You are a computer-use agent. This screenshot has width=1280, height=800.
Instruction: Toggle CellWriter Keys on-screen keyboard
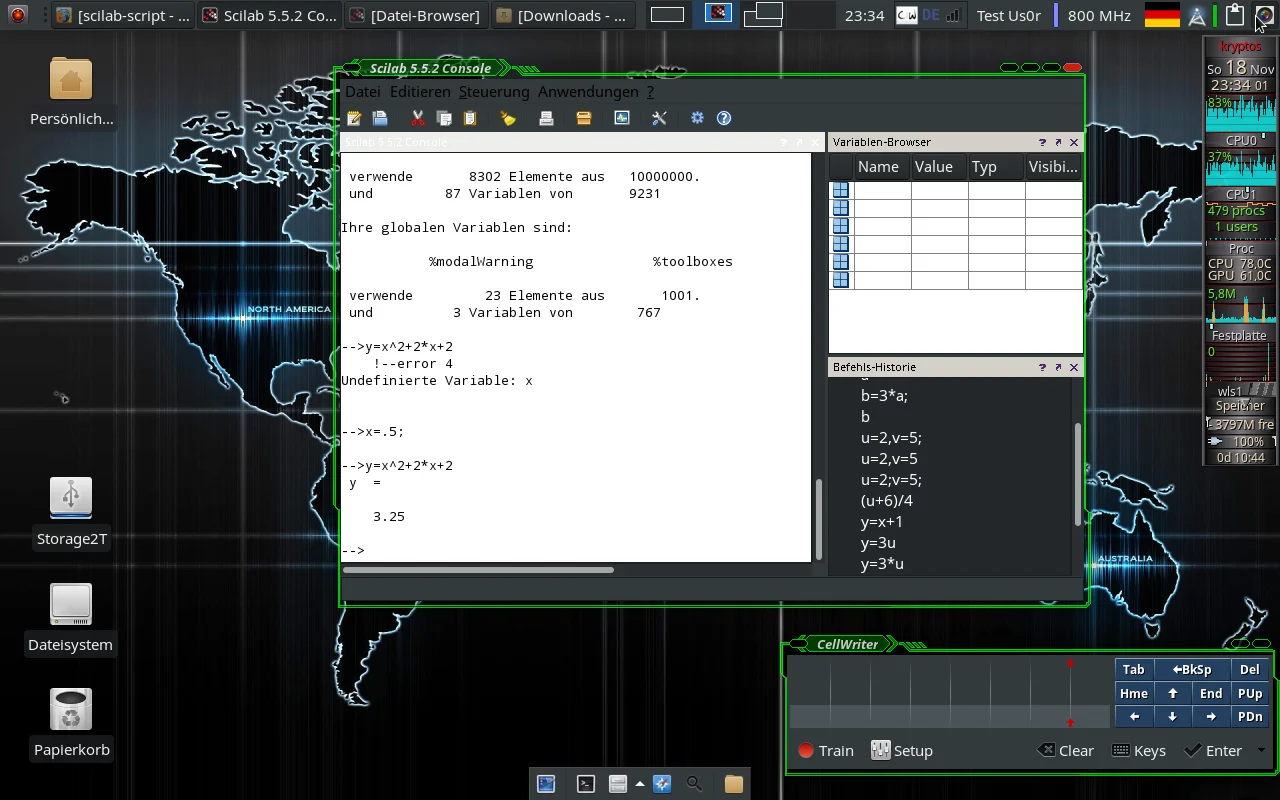1139,751
